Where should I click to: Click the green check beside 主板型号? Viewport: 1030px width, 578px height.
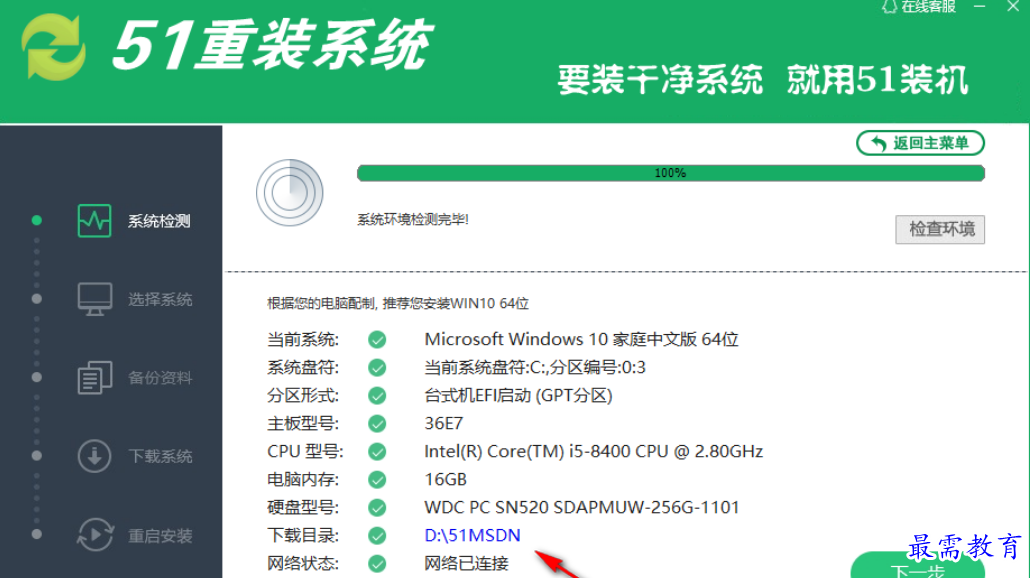(x=377, y=424)
